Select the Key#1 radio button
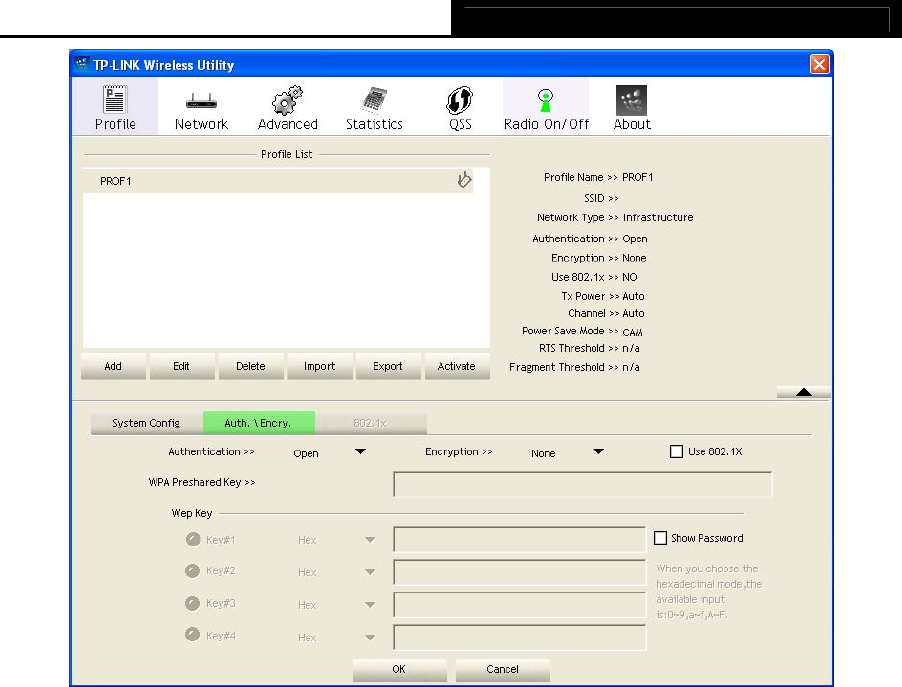902x687 pixels. [x=193, y=539]
